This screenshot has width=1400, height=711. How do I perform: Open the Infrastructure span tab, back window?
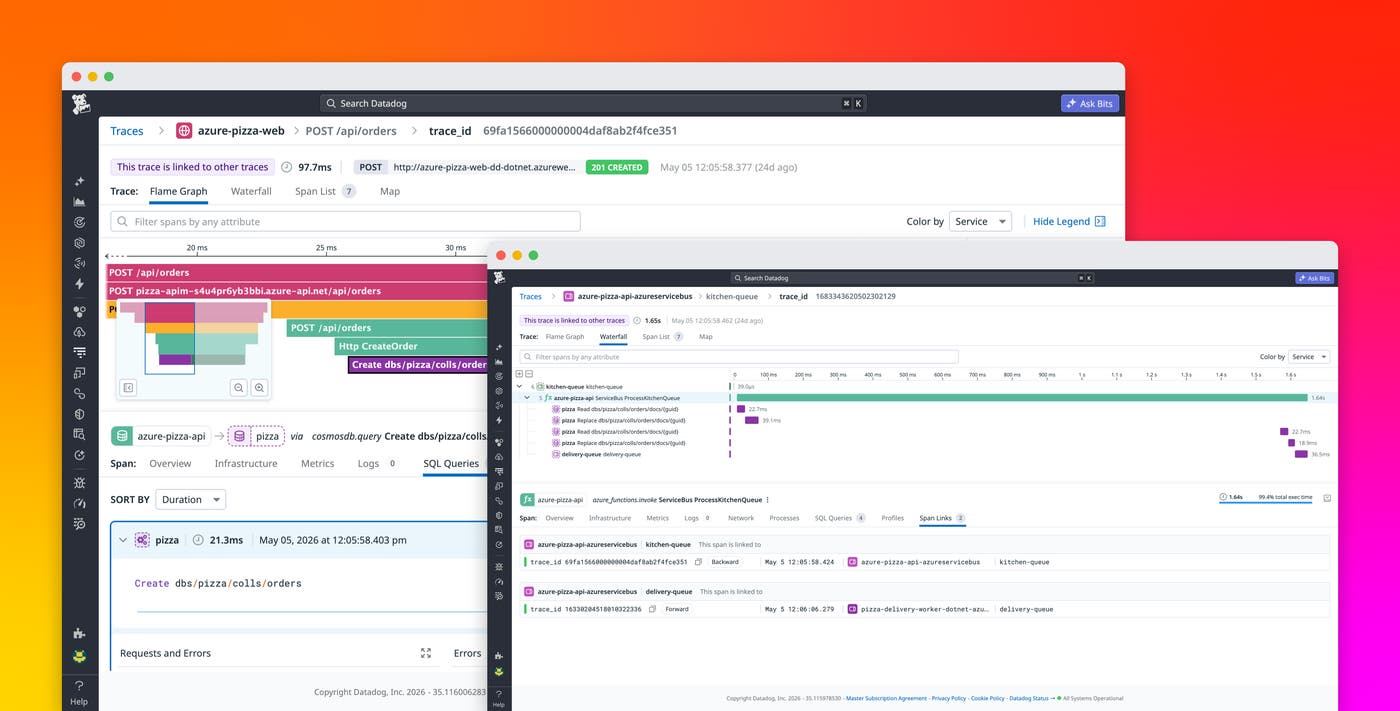coord(246,464)
